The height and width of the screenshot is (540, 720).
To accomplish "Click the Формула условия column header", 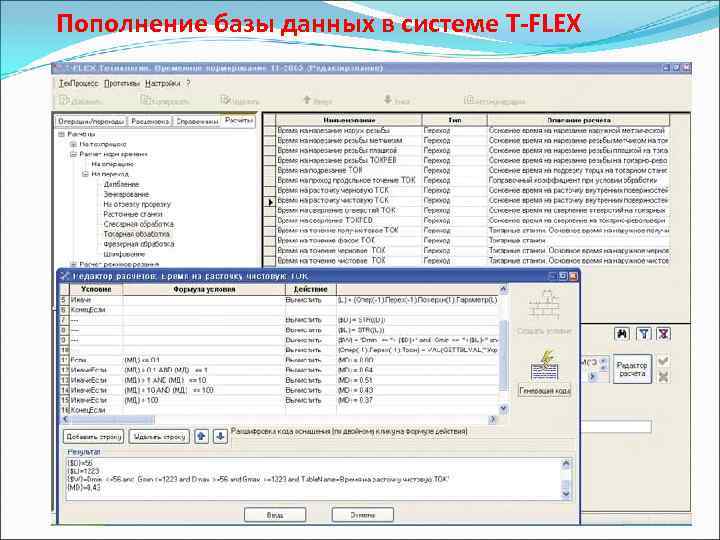I will coord(204,289).
